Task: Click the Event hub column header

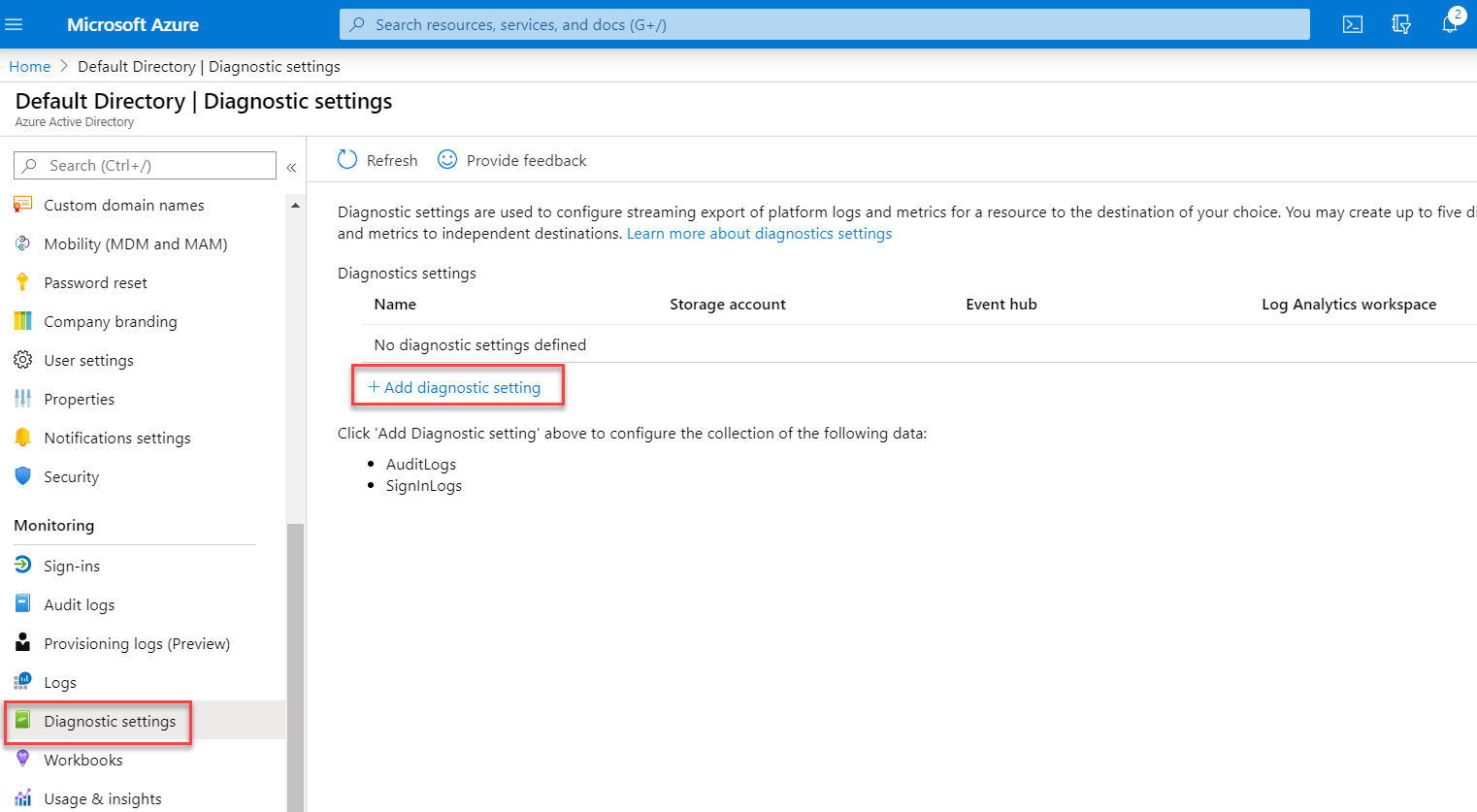Action: tap(1001, 305)
